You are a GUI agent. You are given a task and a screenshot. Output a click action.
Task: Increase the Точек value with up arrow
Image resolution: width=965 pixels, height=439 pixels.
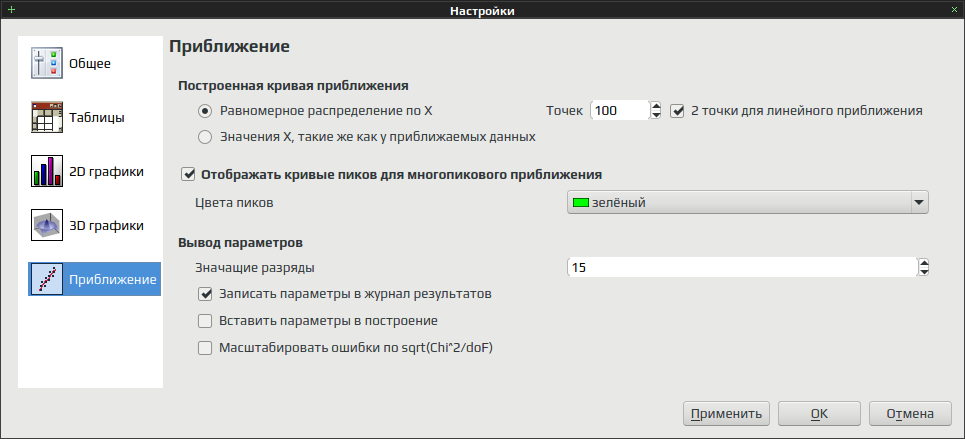click(x=656, y=107)
